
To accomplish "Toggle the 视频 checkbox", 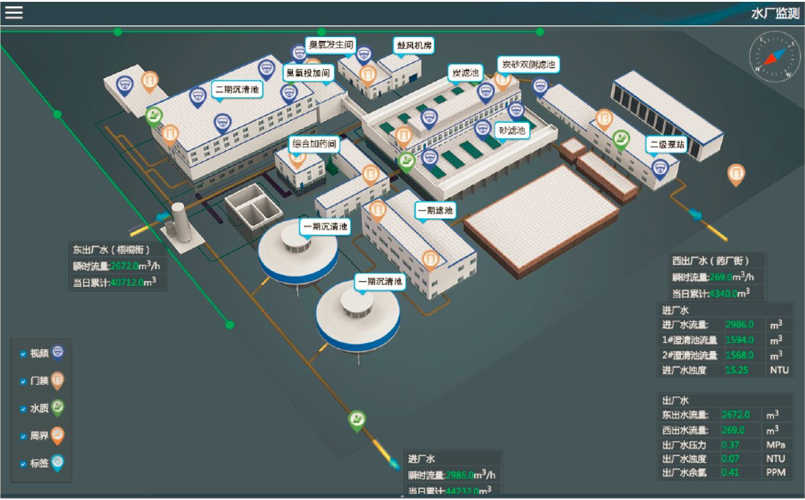I will pyautogui.click(x=23, y=354).
